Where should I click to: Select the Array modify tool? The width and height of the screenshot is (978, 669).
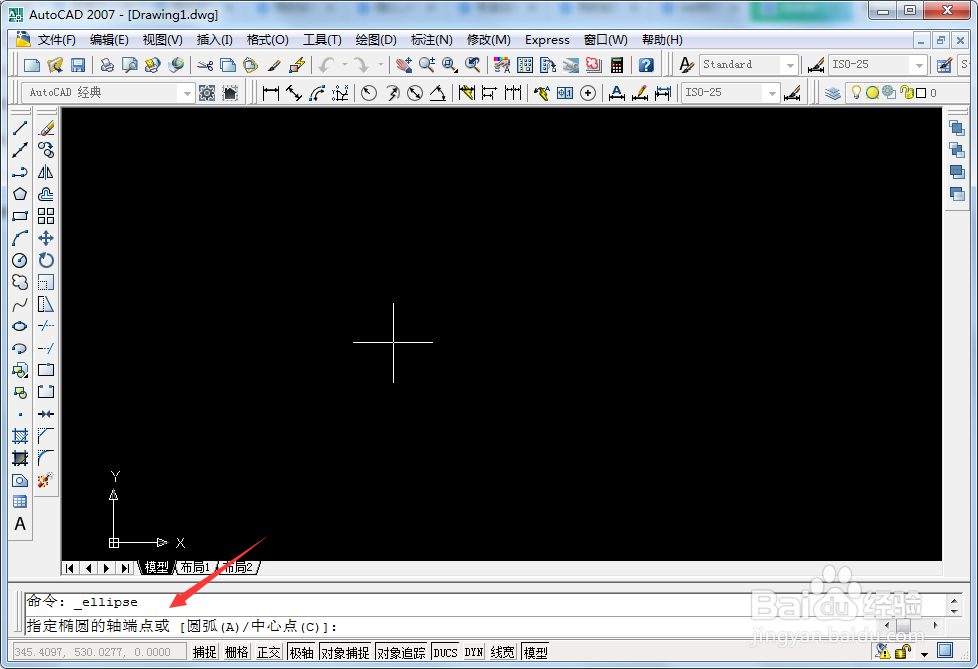(46, 216)
